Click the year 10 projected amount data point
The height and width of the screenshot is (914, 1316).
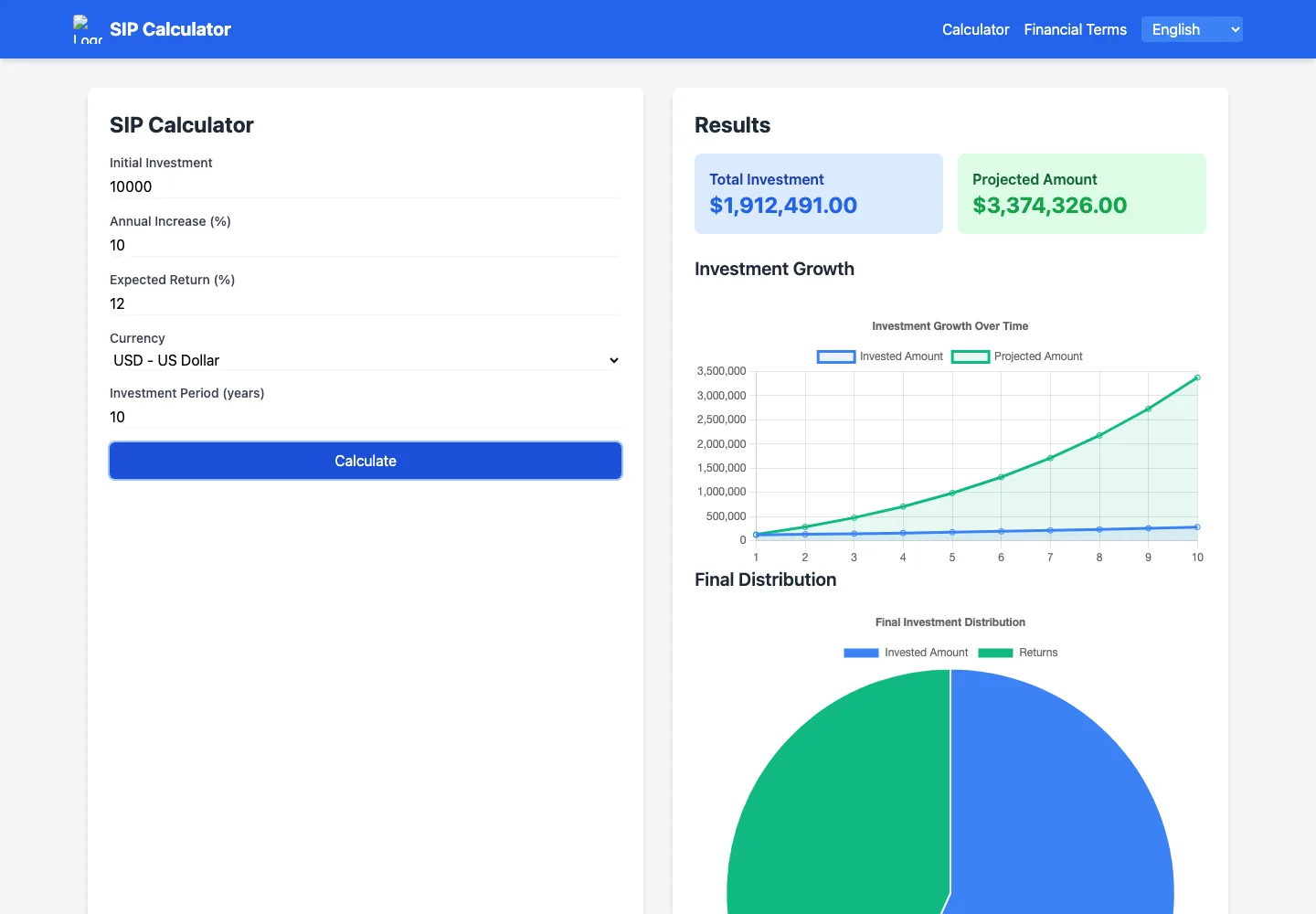point(1197,377)
